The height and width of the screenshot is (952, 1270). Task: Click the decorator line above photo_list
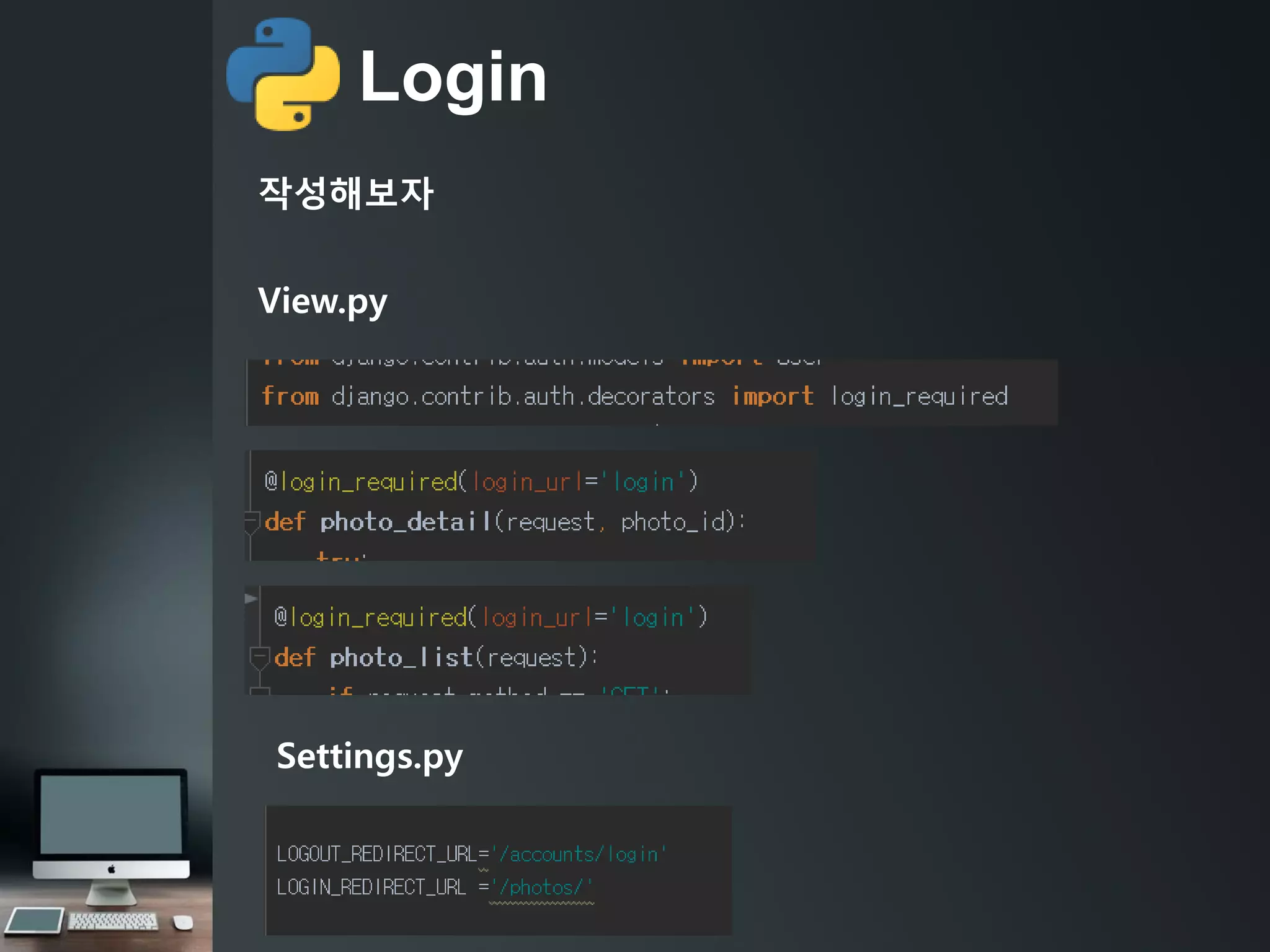[491, 617]
